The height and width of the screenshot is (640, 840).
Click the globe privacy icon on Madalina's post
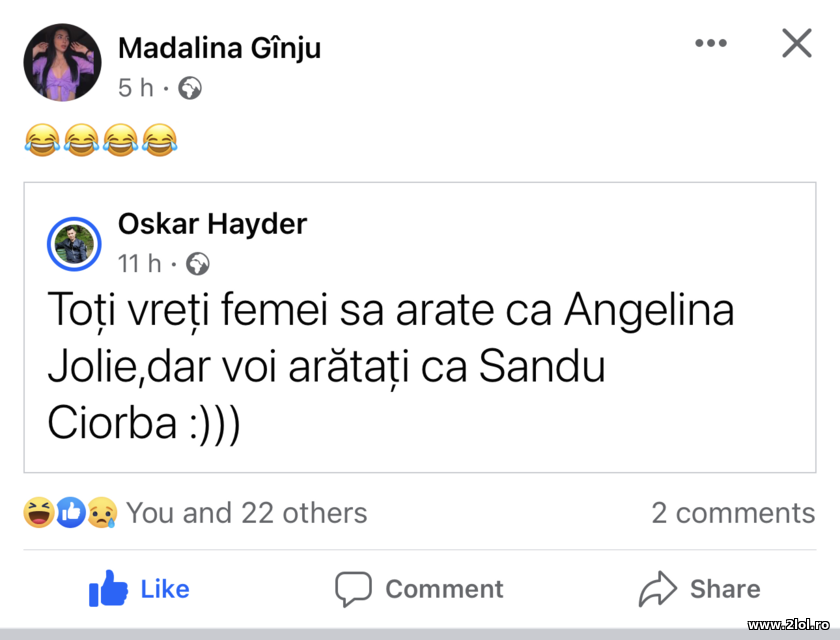point(190,88)
